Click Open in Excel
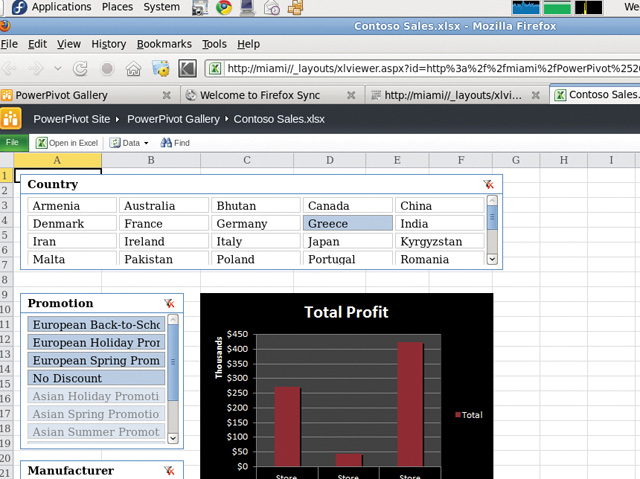This screenshot has height=479, width=640. pyautogui.click(x=67, y=143)
